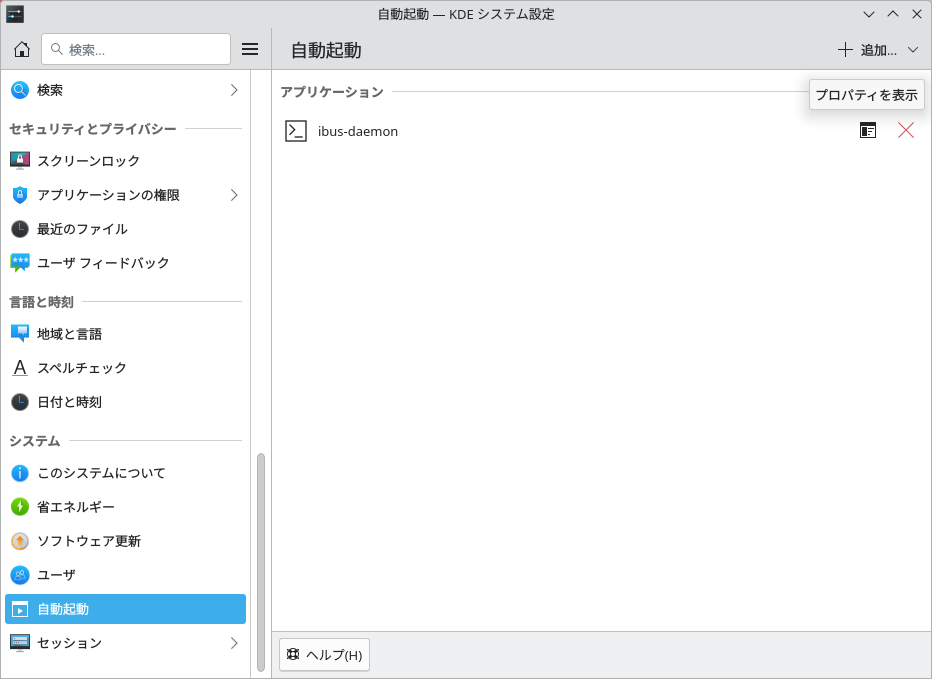932x679 pixels.
Task: Remove ibus-daemon with red X icon
Action: pos(906,130)
